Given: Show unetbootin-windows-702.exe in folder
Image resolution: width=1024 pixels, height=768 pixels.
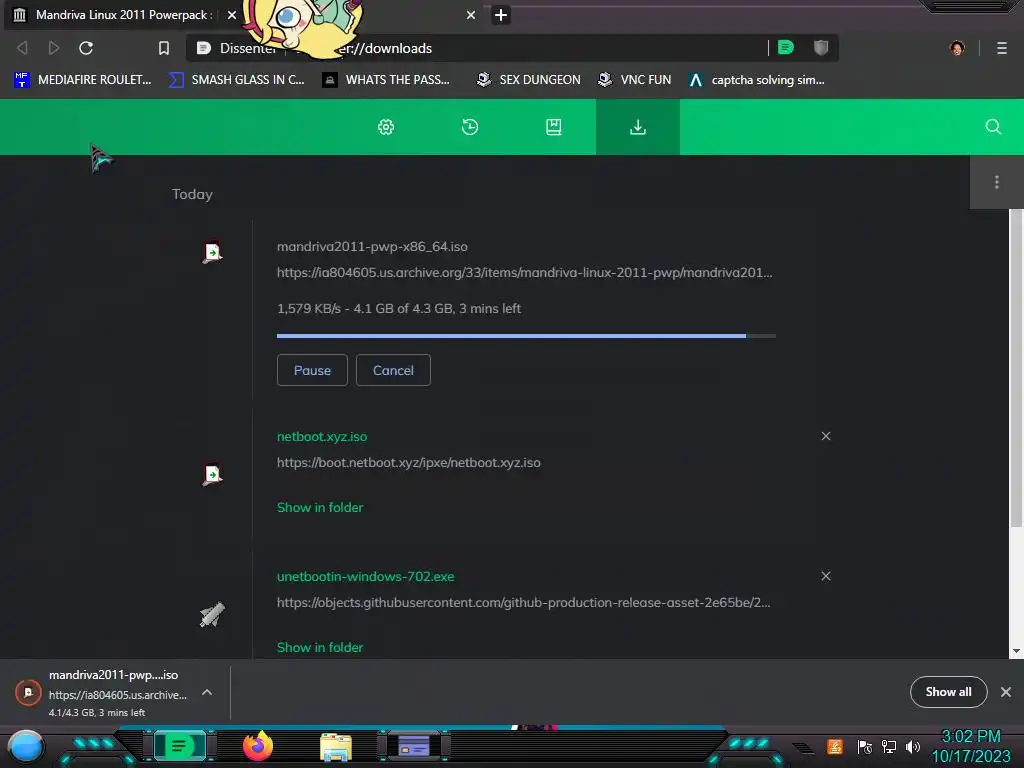Looking at the screenshot, I should coord(320,648).
